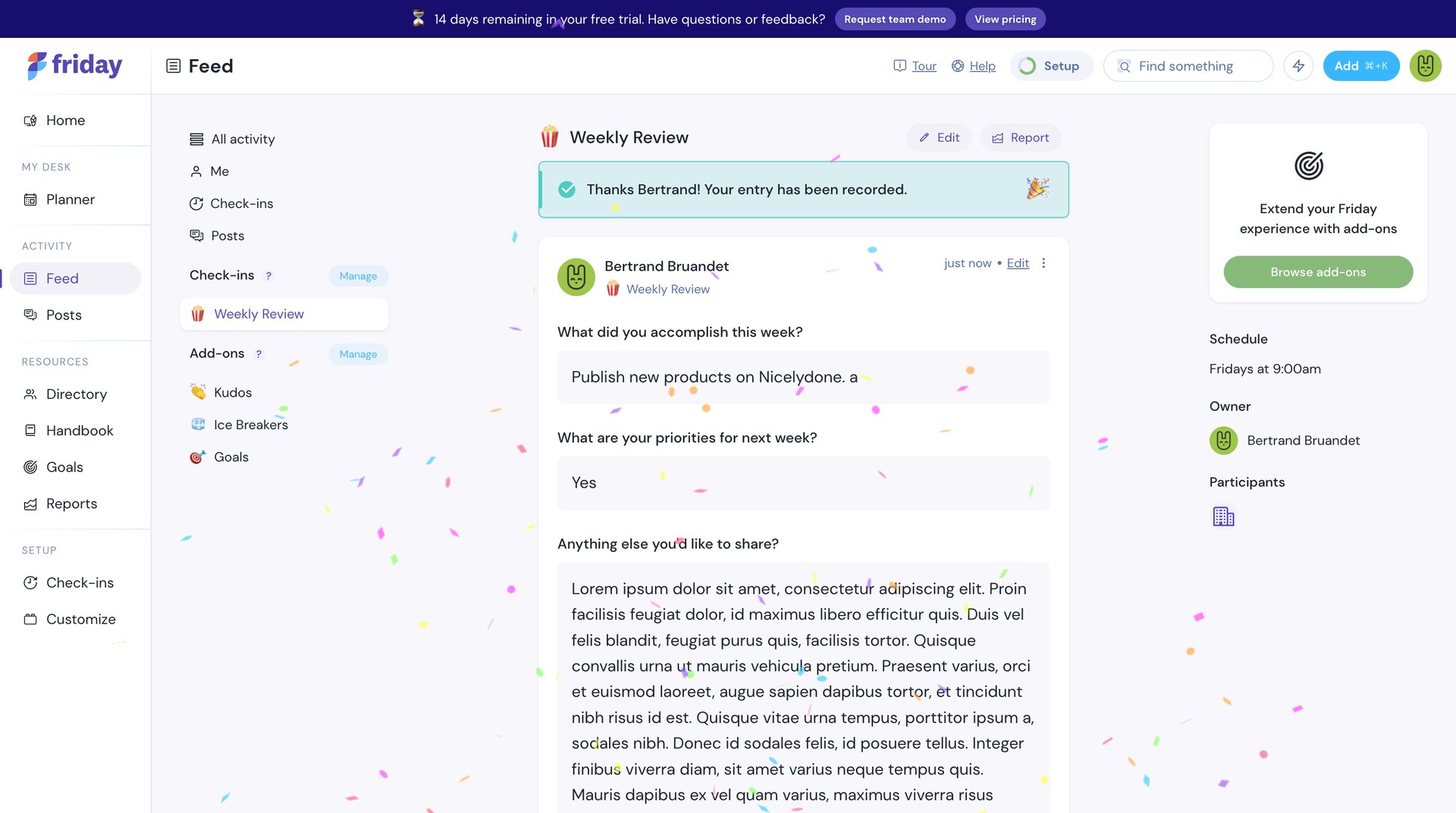1456x813 pixels.
Task: Click the help question mark beside Check-ins
Action: click(268, 276)
